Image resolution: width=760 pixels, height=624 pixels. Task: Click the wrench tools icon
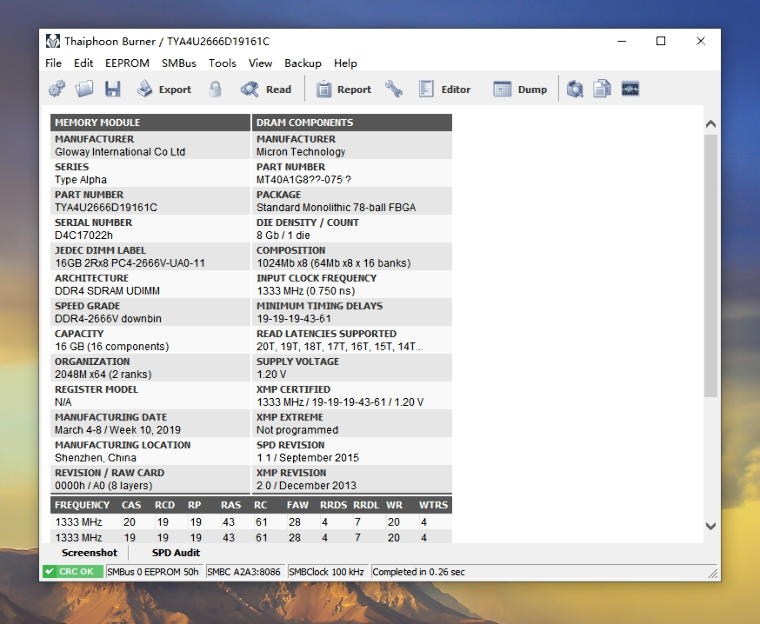(394, 89)
